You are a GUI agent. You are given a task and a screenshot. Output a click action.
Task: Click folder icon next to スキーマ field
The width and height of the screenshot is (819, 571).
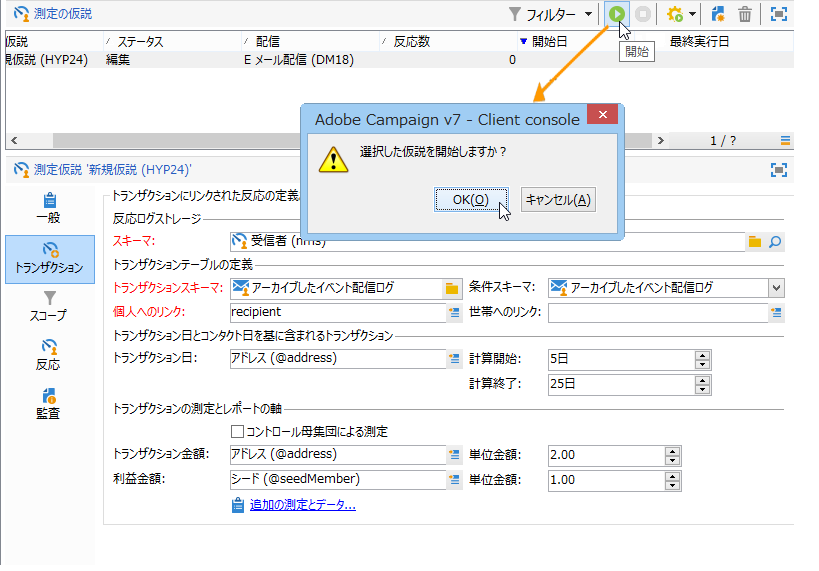point(755,241)
